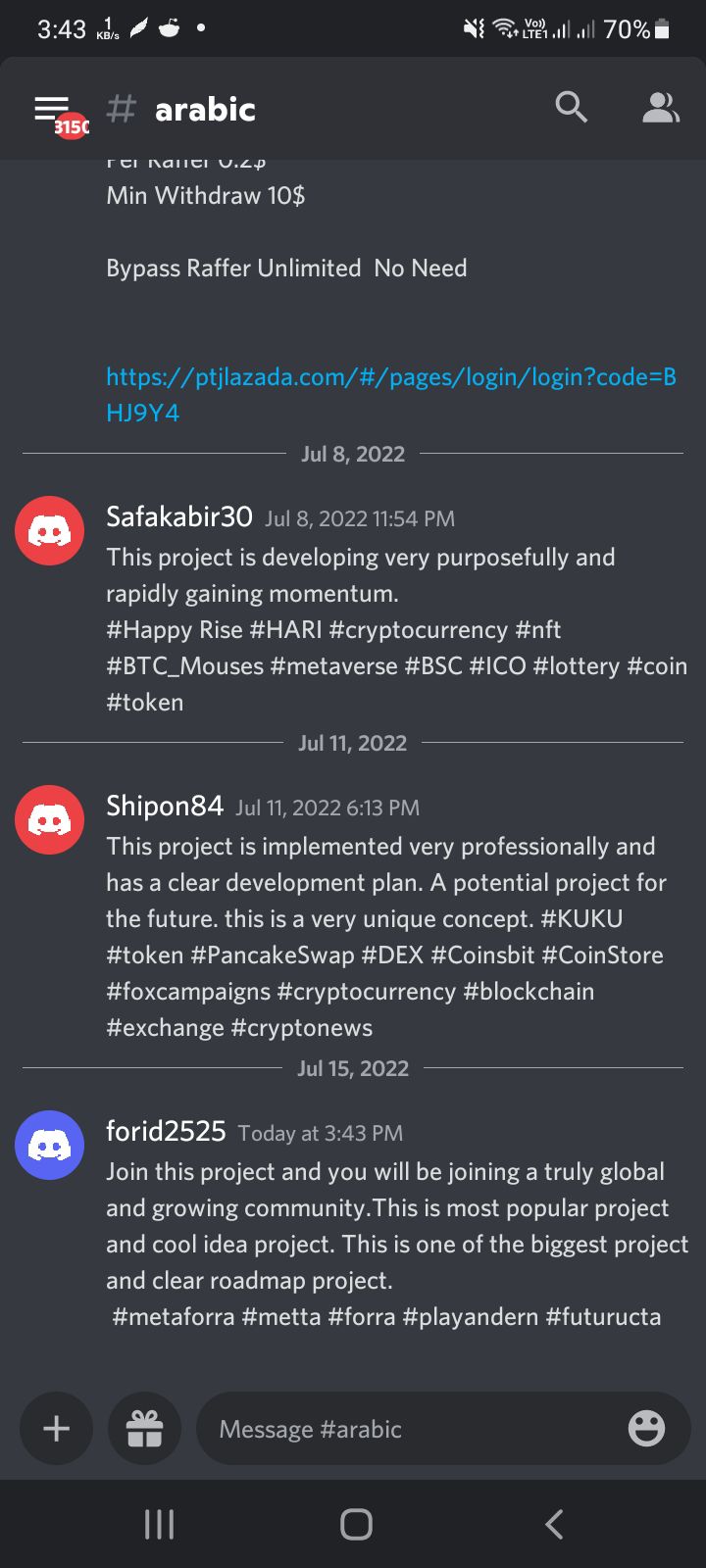Tap the search magnifier icon
The height and width of the screenshot is (1568, 706).
coord(571,108)
